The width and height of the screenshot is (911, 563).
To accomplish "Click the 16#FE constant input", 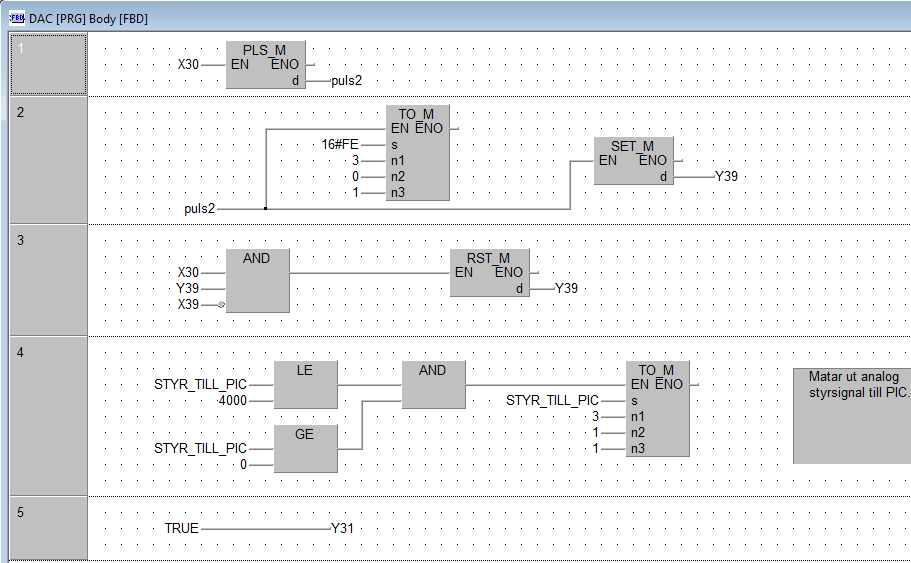I will (339, 145).
